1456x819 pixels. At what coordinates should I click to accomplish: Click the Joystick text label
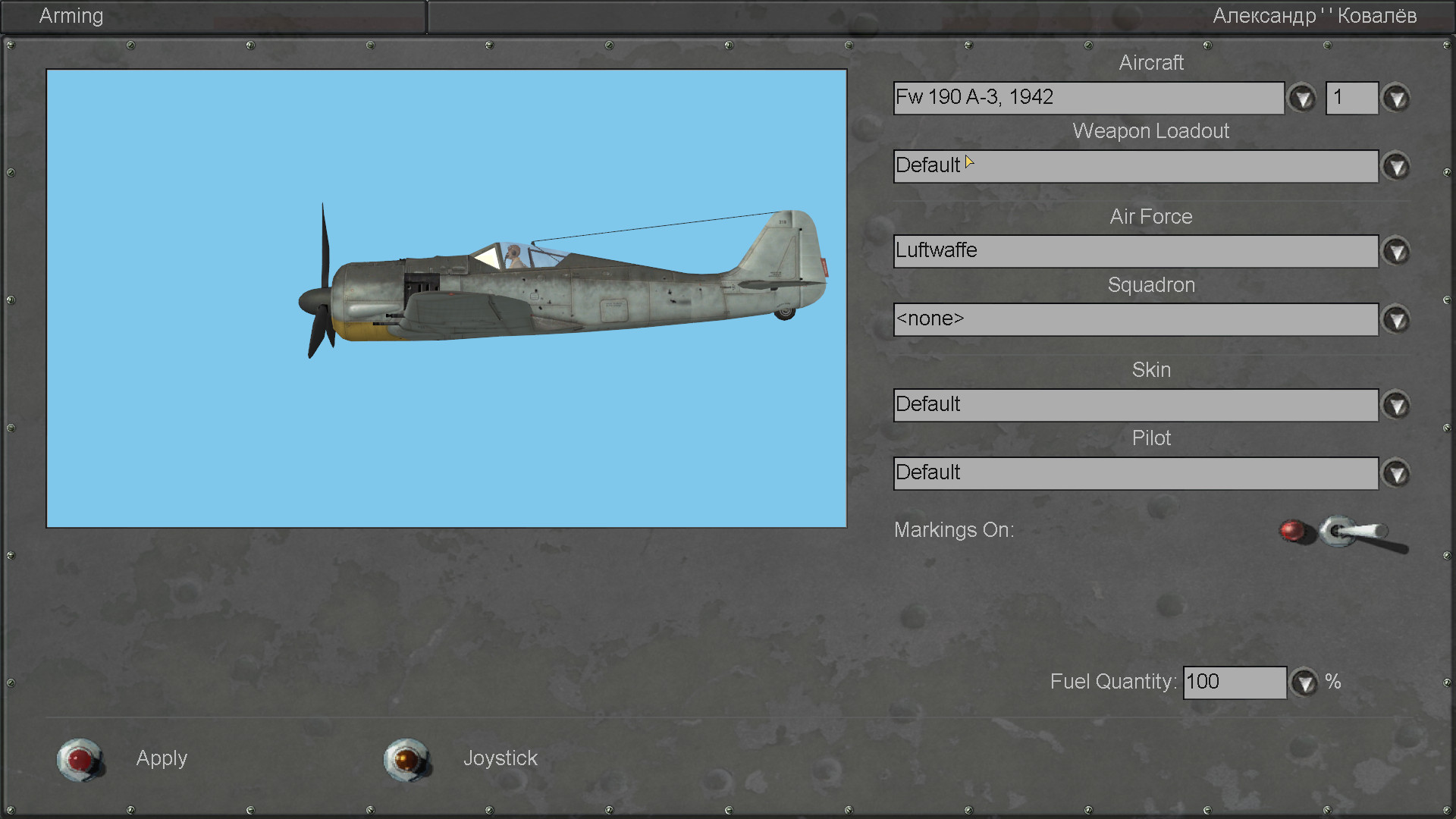pos(500,758)
